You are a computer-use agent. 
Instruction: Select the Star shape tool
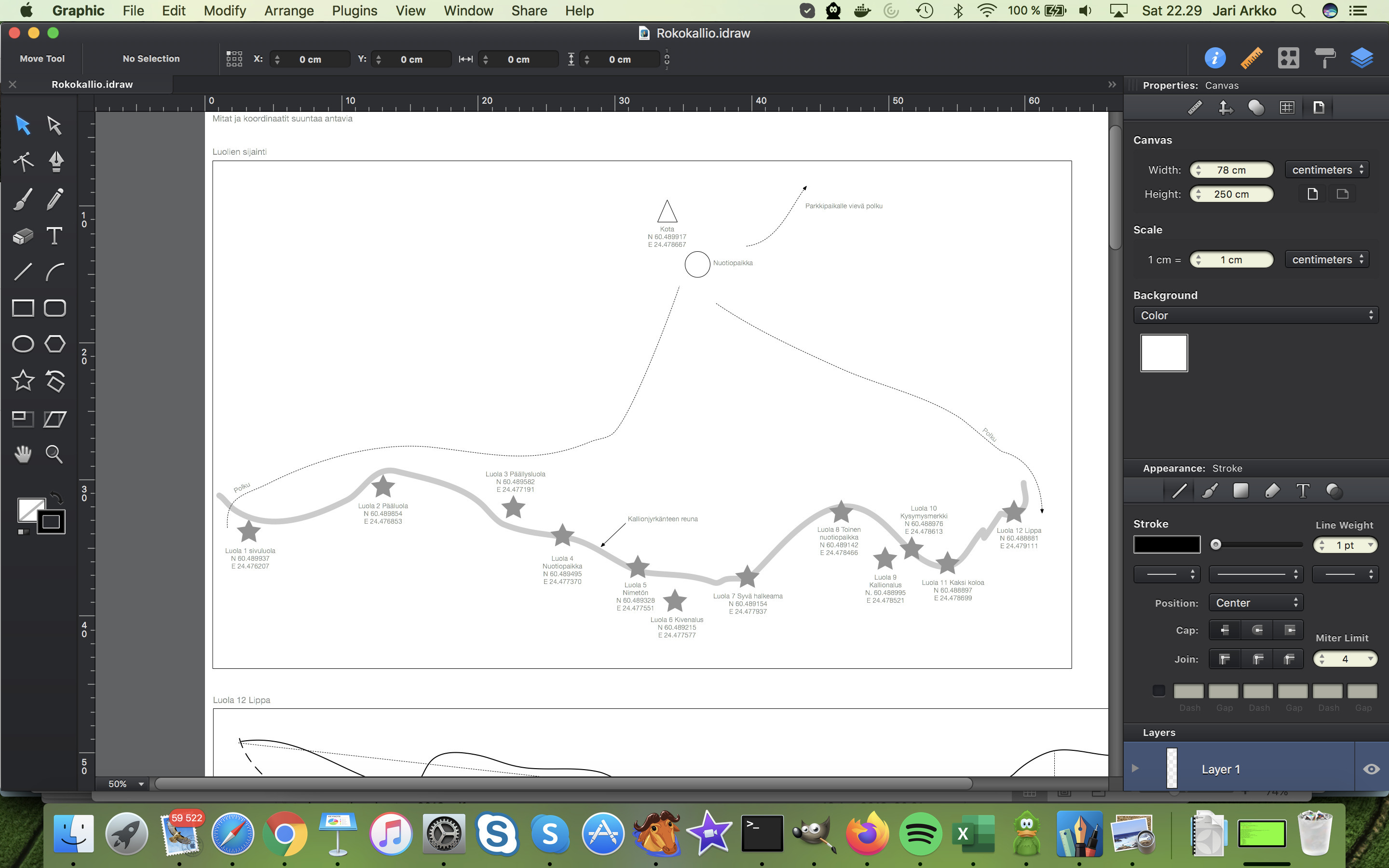[x=23, y=380]
